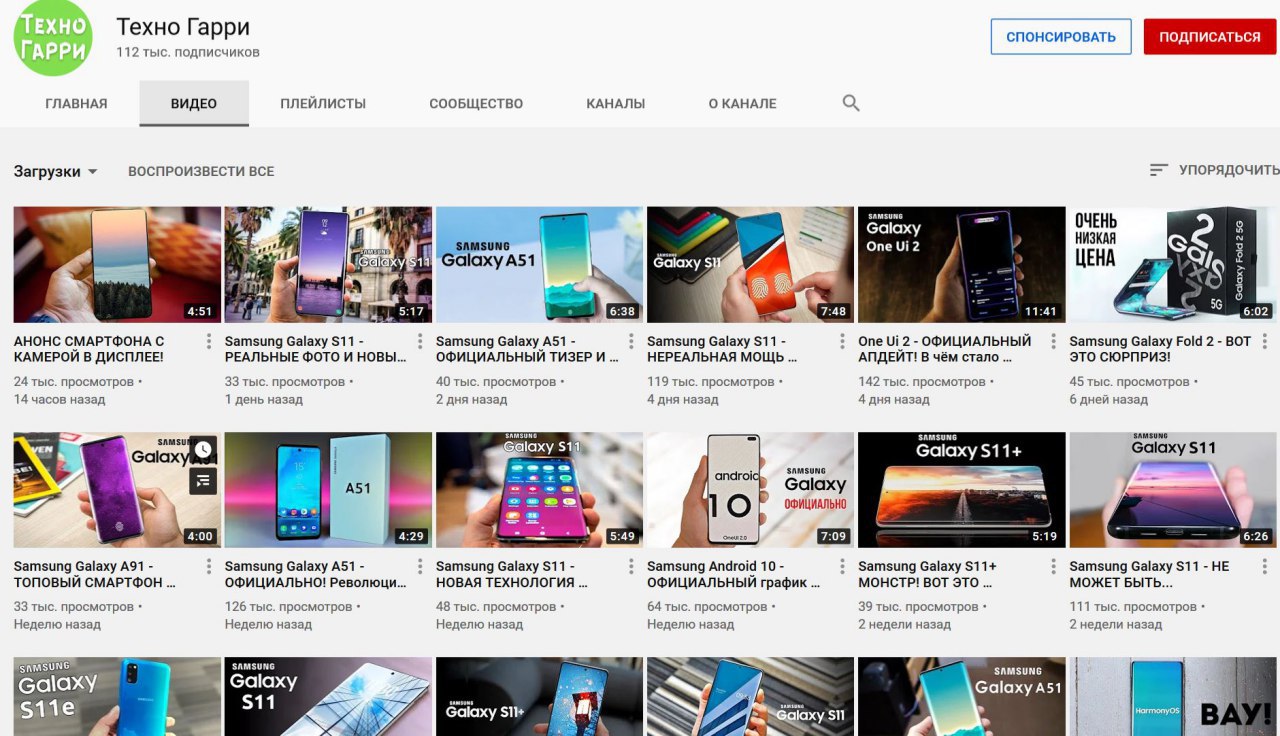Open options menu for Galaxy S11+ МОНСТР video
1280x736 pixels.
click(x=1053, y=567)
